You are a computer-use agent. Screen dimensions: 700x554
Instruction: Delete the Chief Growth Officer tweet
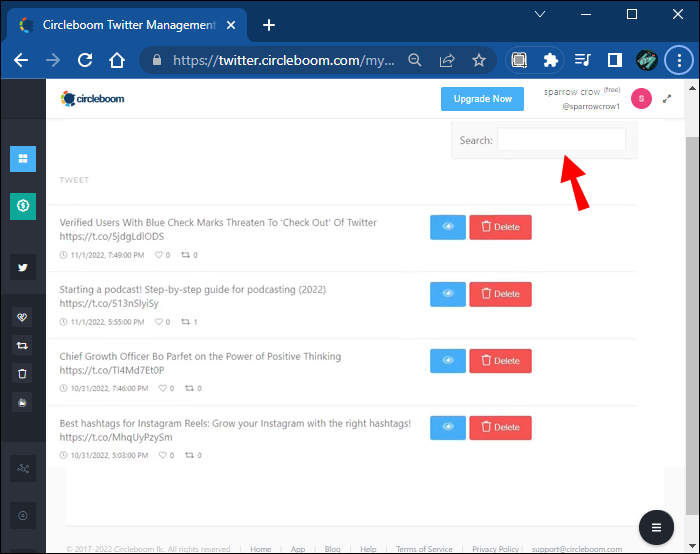(x=500, y=361)
